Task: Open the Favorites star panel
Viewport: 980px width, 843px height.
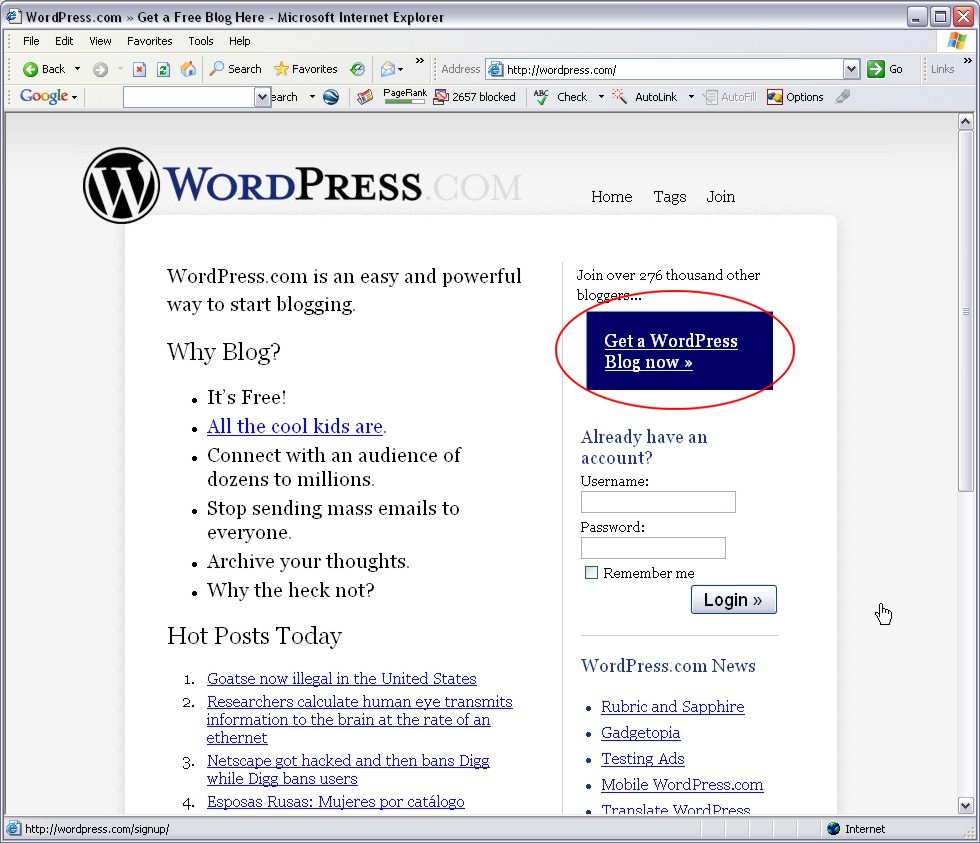Action: point(306,69)
